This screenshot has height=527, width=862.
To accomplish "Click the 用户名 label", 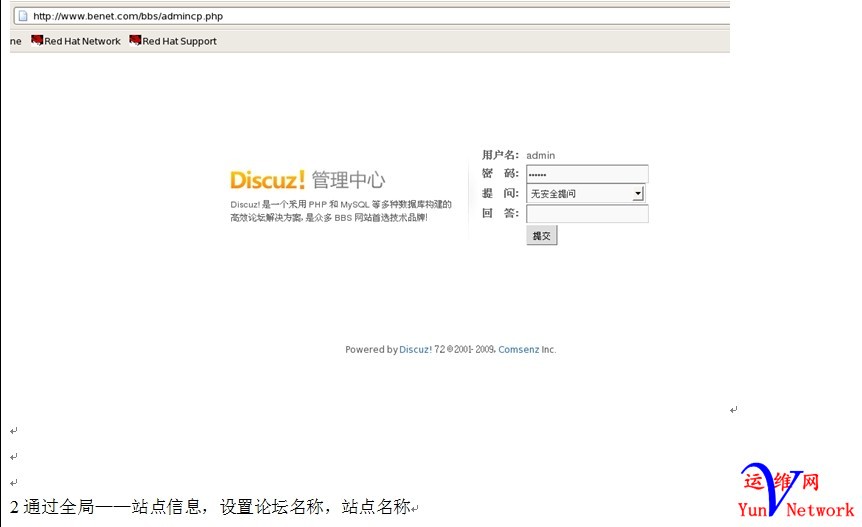I will point(500,155).
